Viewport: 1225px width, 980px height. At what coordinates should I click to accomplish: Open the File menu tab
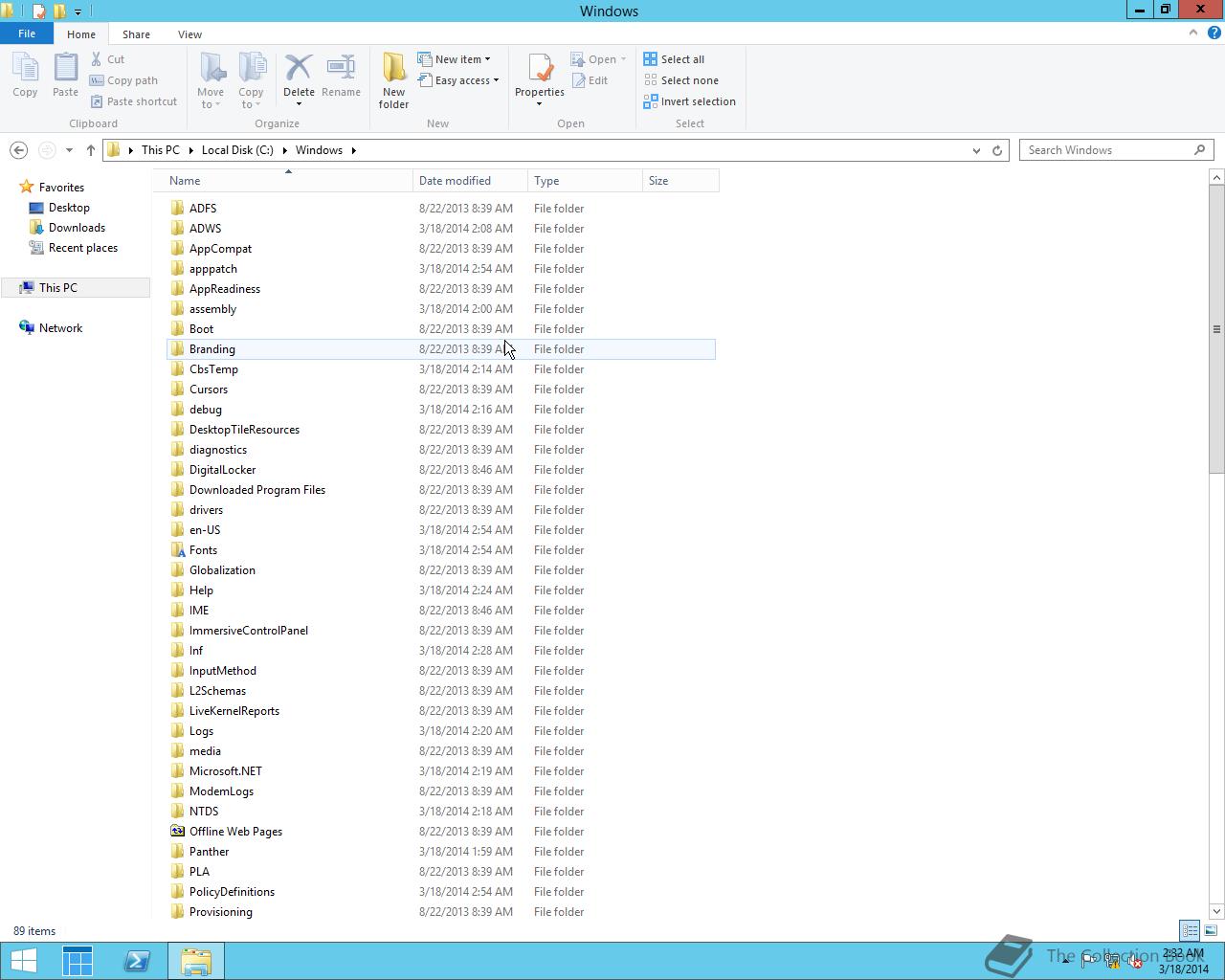tap(27, 33)
